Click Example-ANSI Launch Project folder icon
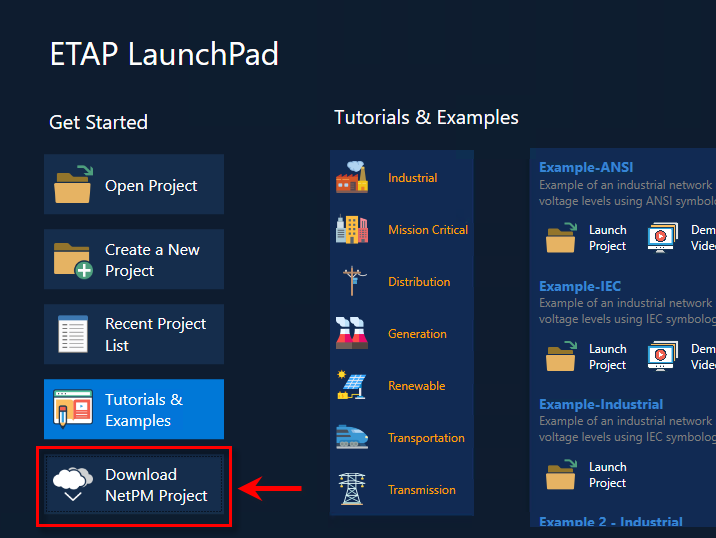The width and height of the screenshot is (716, 538). [x=561, y=237]
